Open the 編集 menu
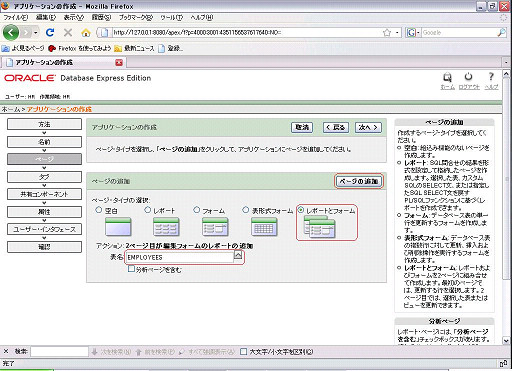The width and height of the screenshot is (512, 371). click(46, 17)
